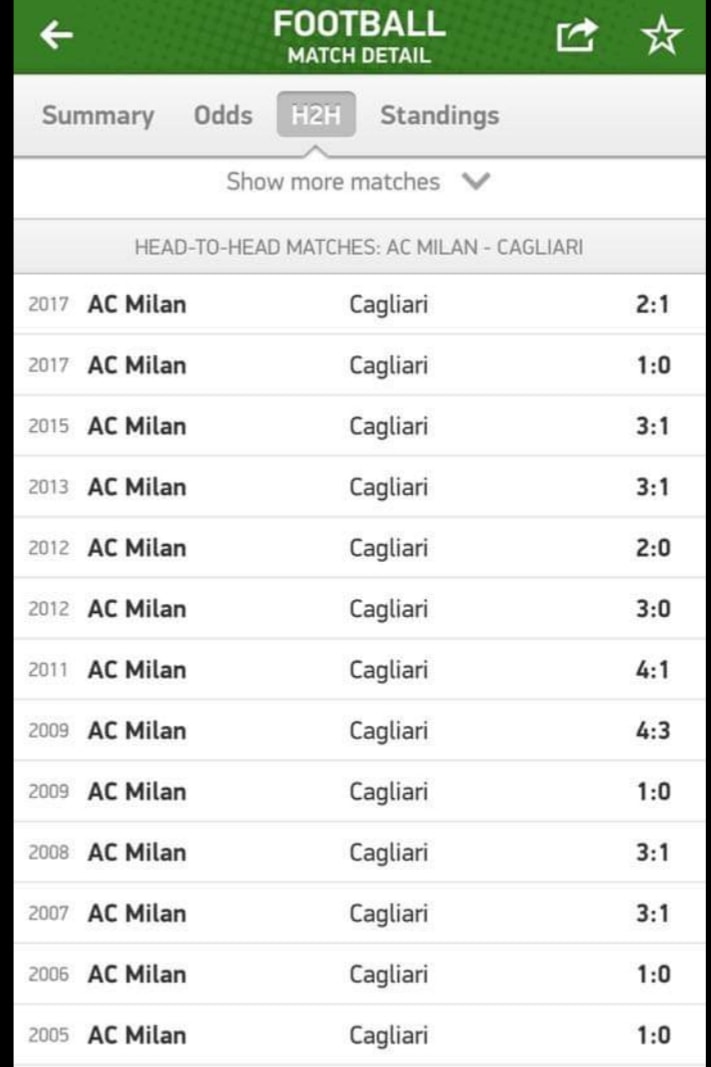
Task: Select the 2012 match ending 2:0
Action: coord(359,548)
